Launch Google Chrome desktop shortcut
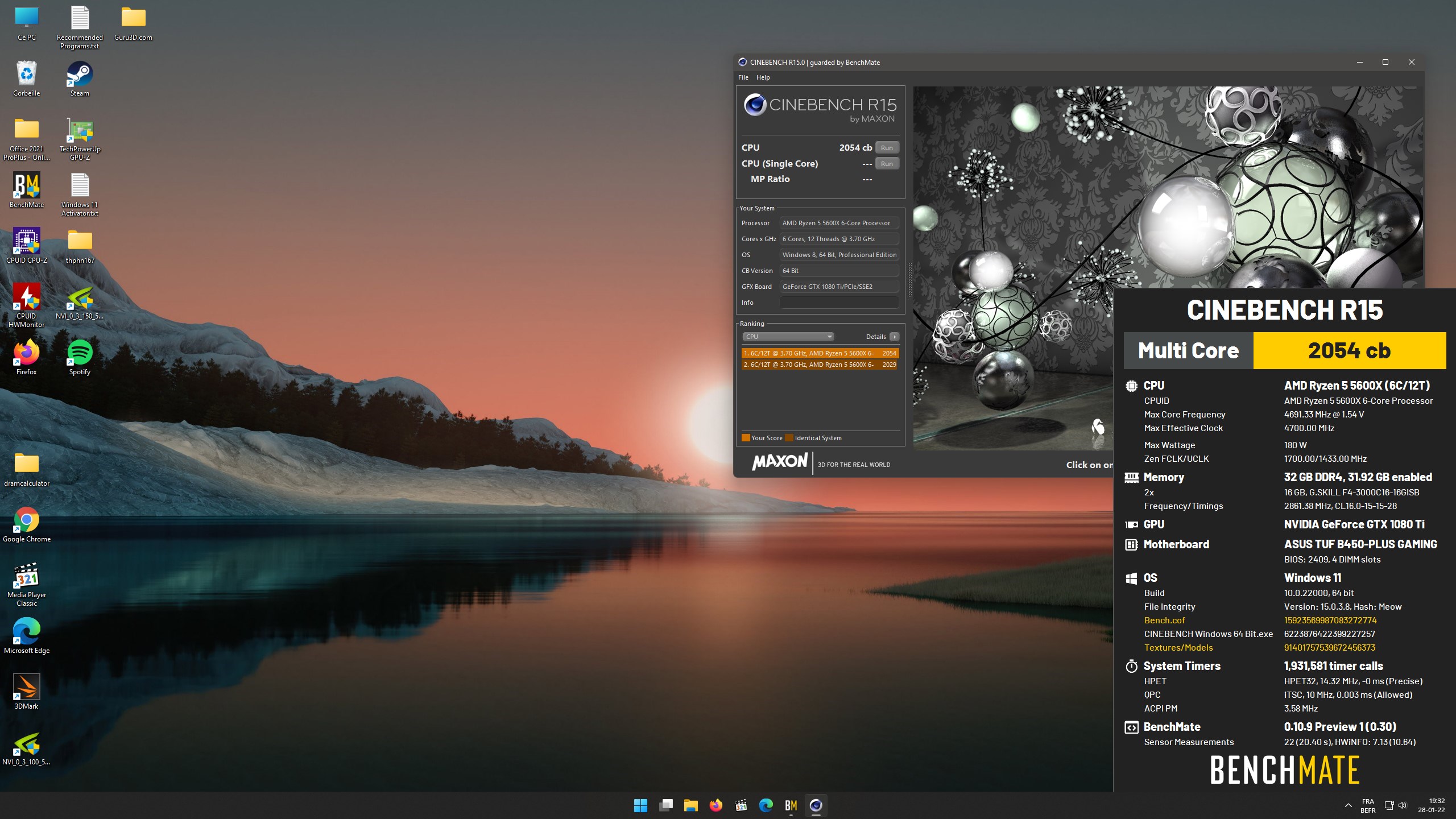Image resolution: width=1456 pixels, height=819 pixels. click(27, 524)
